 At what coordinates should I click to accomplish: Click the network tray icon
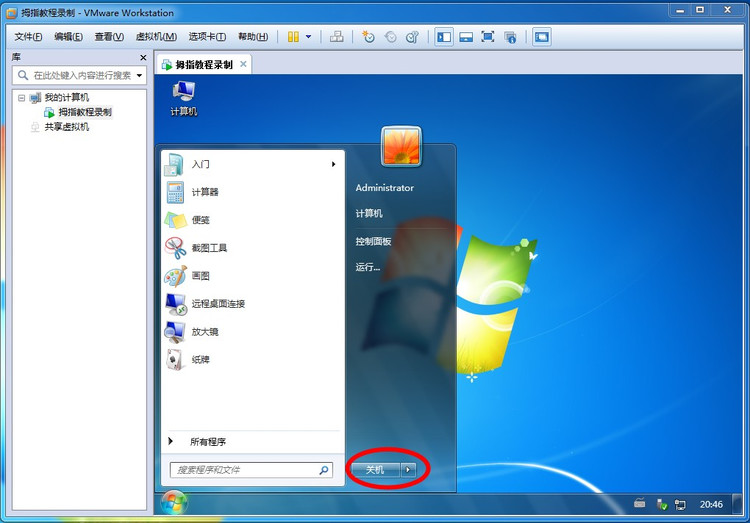(680, 504)
